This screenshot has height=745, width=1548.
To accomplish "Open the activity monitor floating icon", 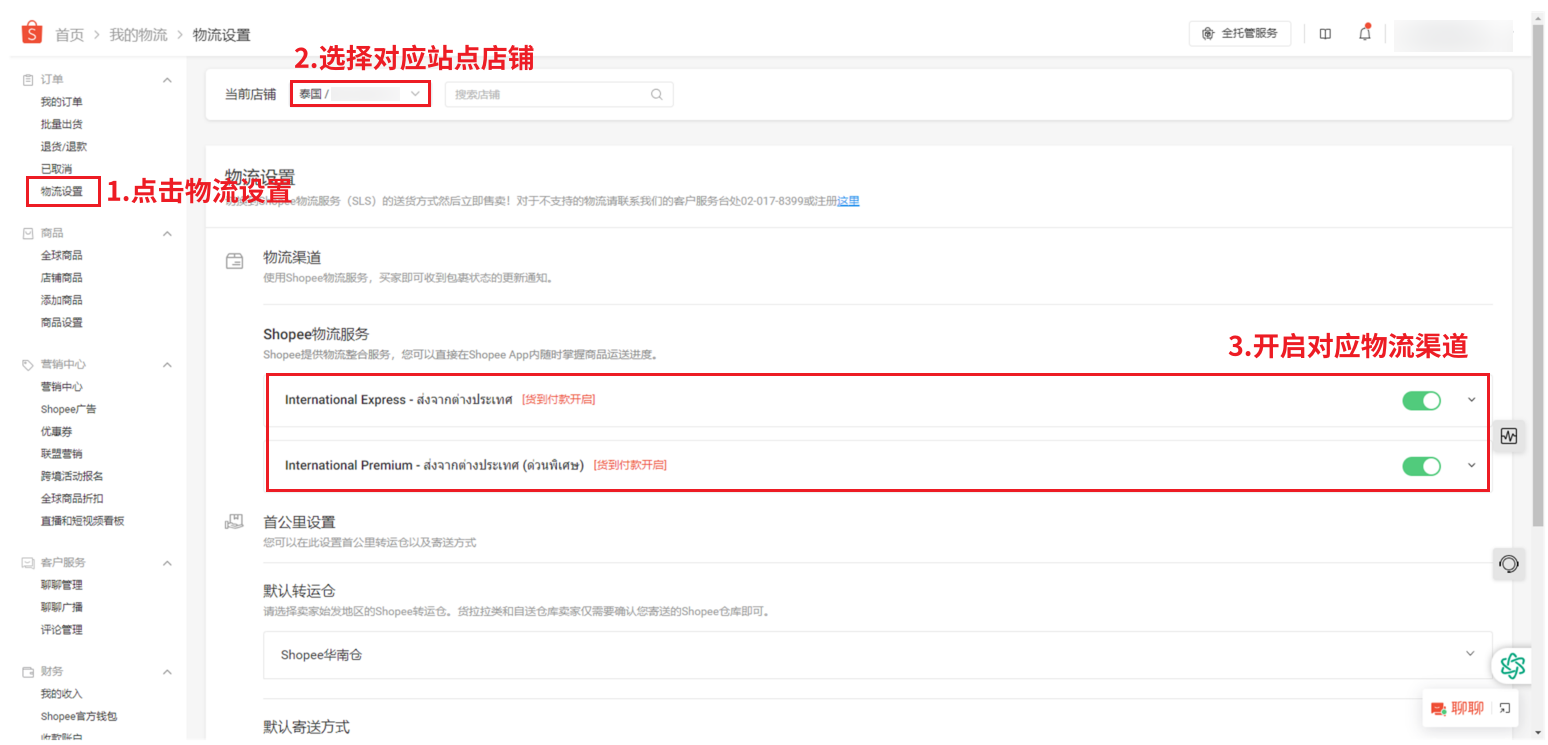I will (x=1508, y=436).
